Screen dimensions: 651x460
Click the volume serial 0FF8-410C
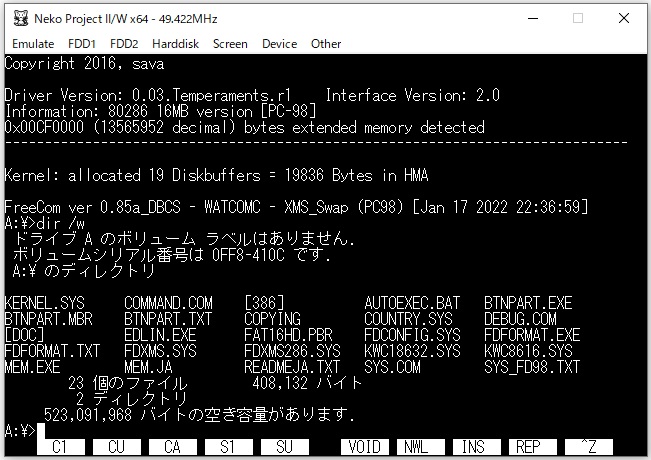[248, 254]
